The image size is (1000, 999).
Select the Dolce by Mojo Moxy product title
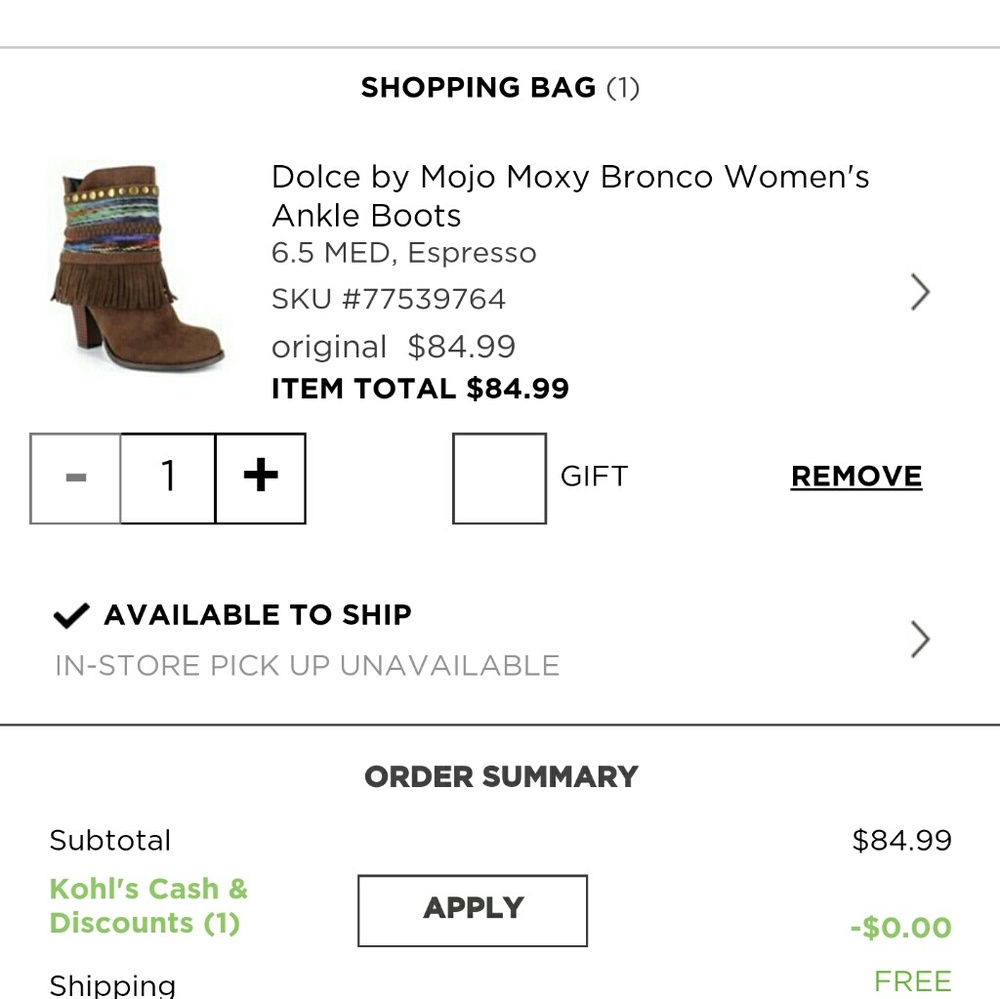coord(571,195)
